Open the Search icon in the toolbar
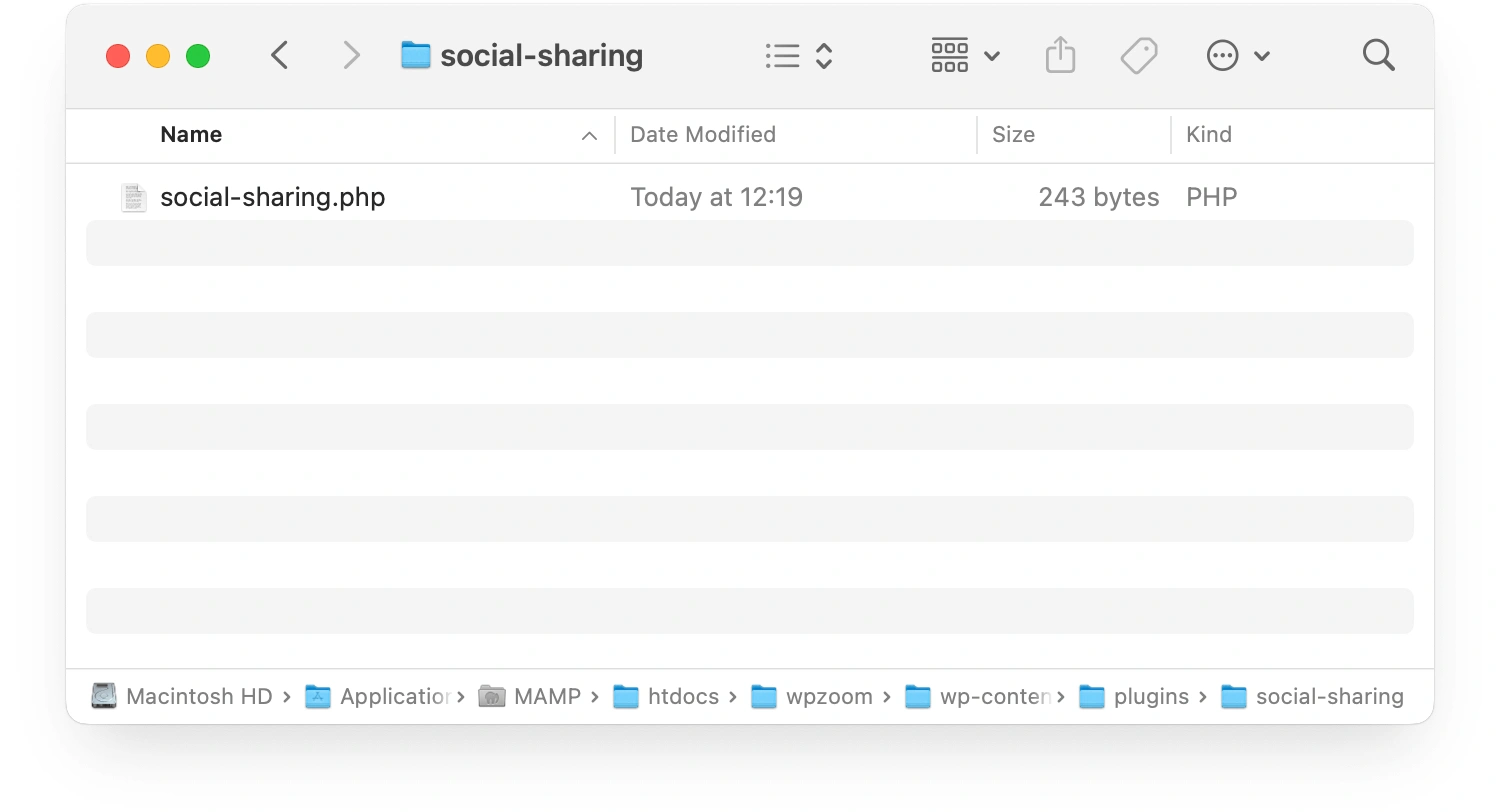 1378,55
